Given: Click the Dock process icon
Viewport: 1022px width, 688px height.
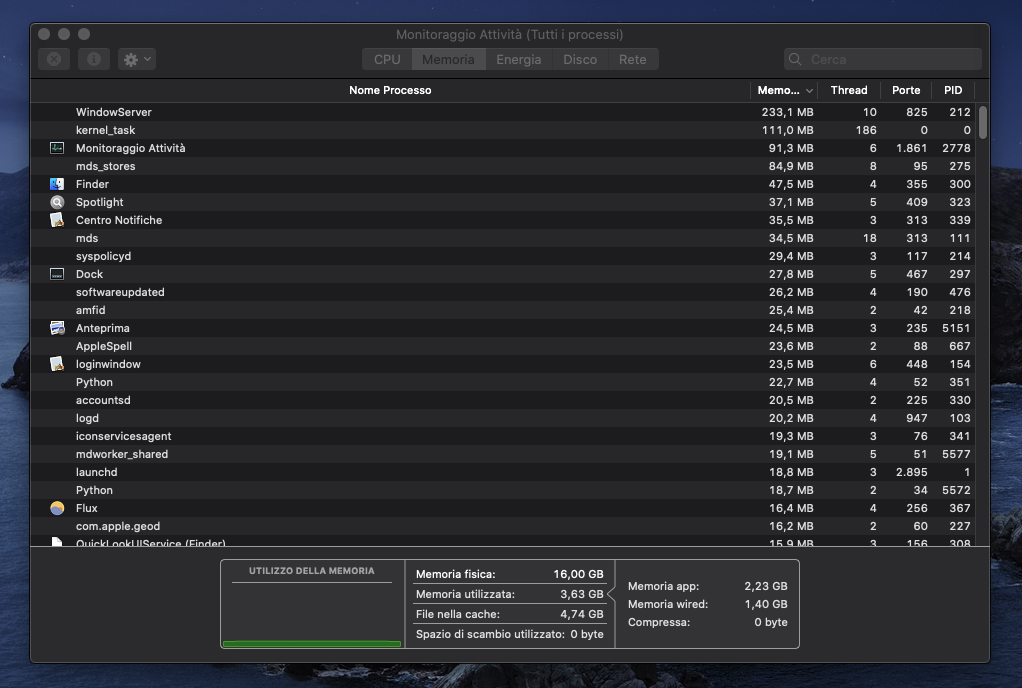Looking at the screenshot, I should point(57,274).
